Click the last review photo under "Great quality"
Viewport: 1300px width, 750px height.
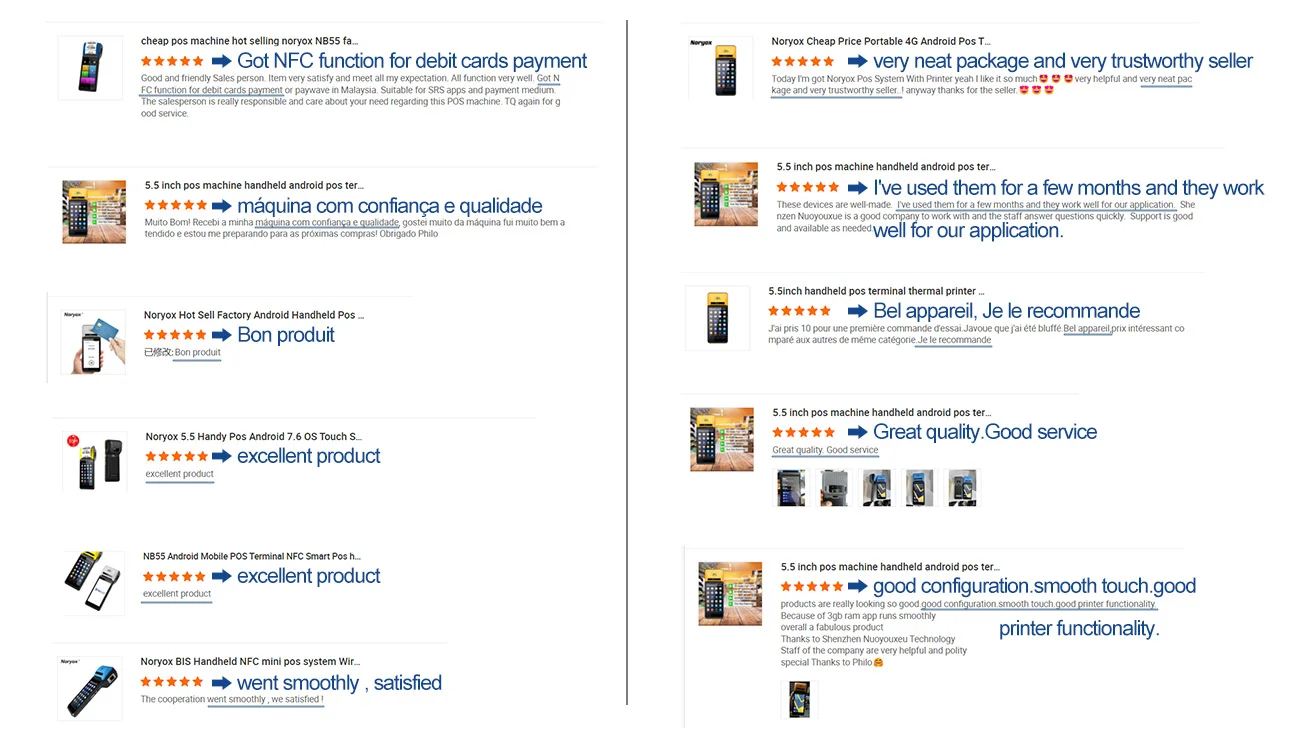[962, 488]
